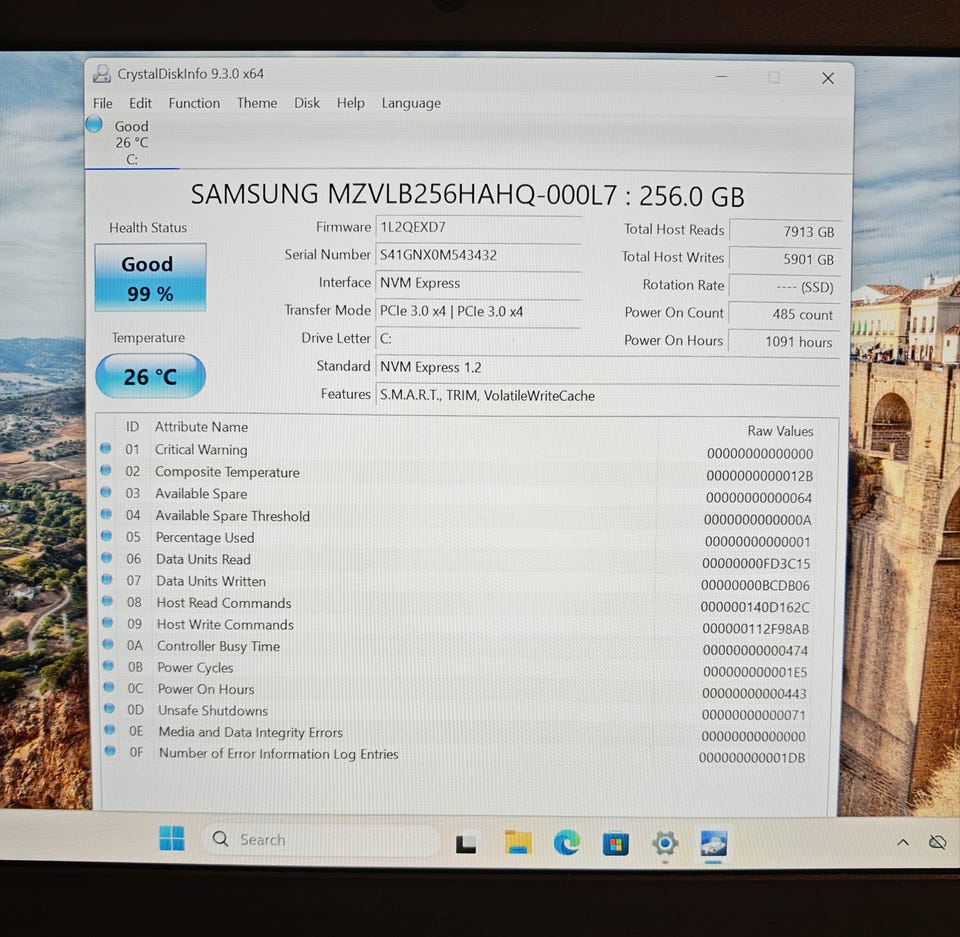Click the Serial Number field S41GNX0M543432
The width and height of the screenshot is (960, 937).
click(478, 255)
